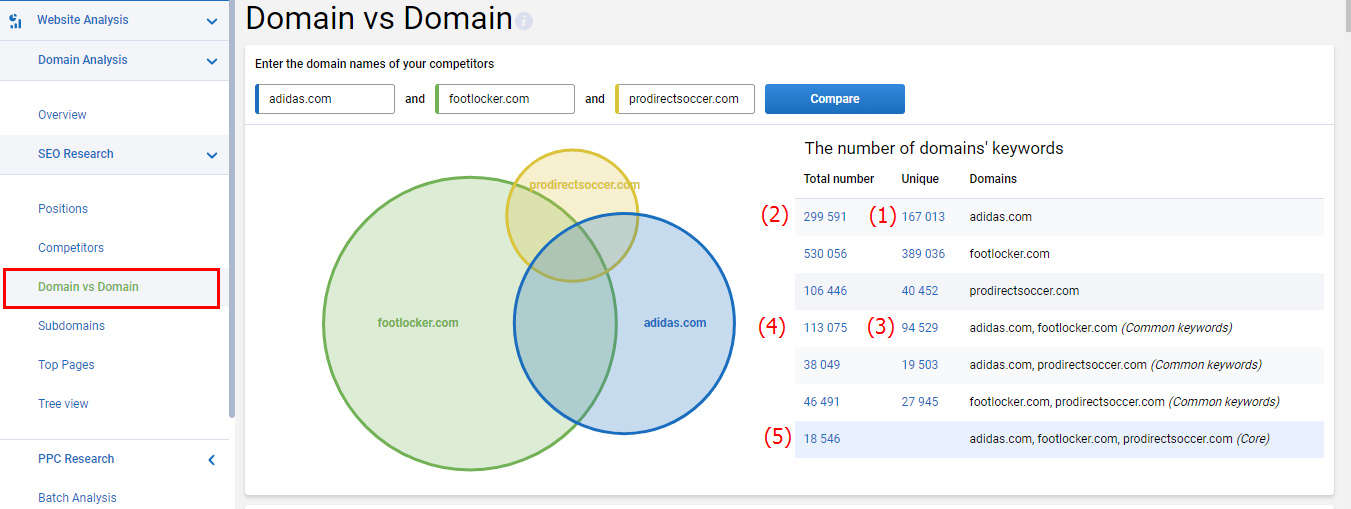The height and width of the screenshot is (509, 1351).
Task: Click the info icon beside Domain vs Domain title
Action: 524,21
